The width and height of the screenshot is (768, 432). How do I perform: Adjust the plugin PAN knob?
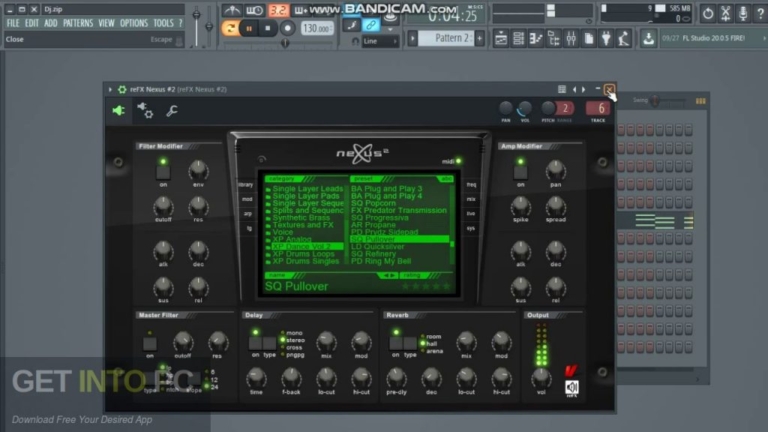pos(505,108)
